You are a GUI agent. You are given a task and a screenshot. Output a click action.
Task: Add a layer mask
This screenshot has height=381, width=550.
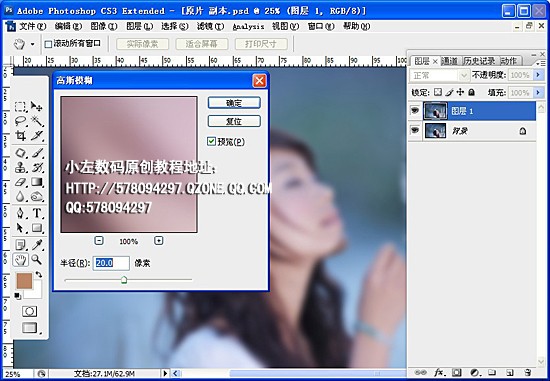pyautogui.click(x=456, y=373)
